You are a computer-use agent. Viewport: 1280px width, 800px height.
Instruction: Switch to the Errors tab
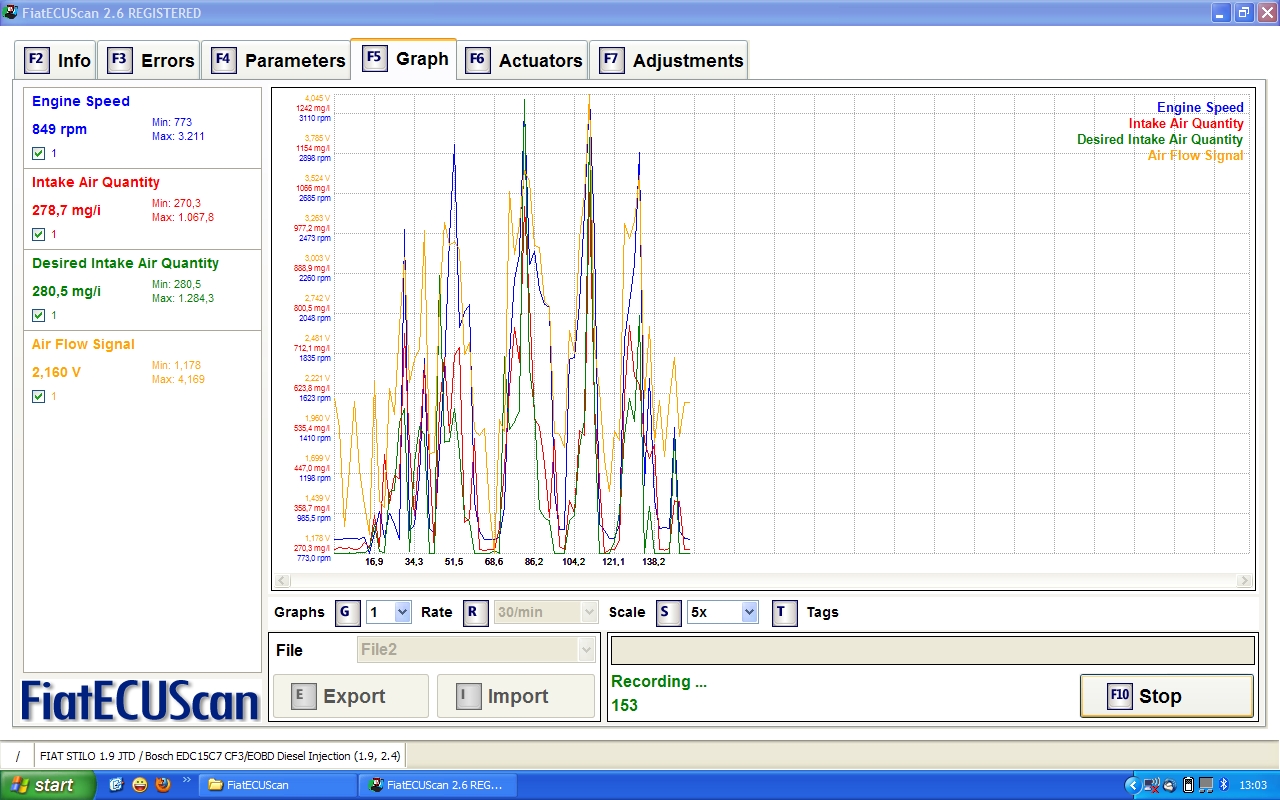tap(151, 60)
